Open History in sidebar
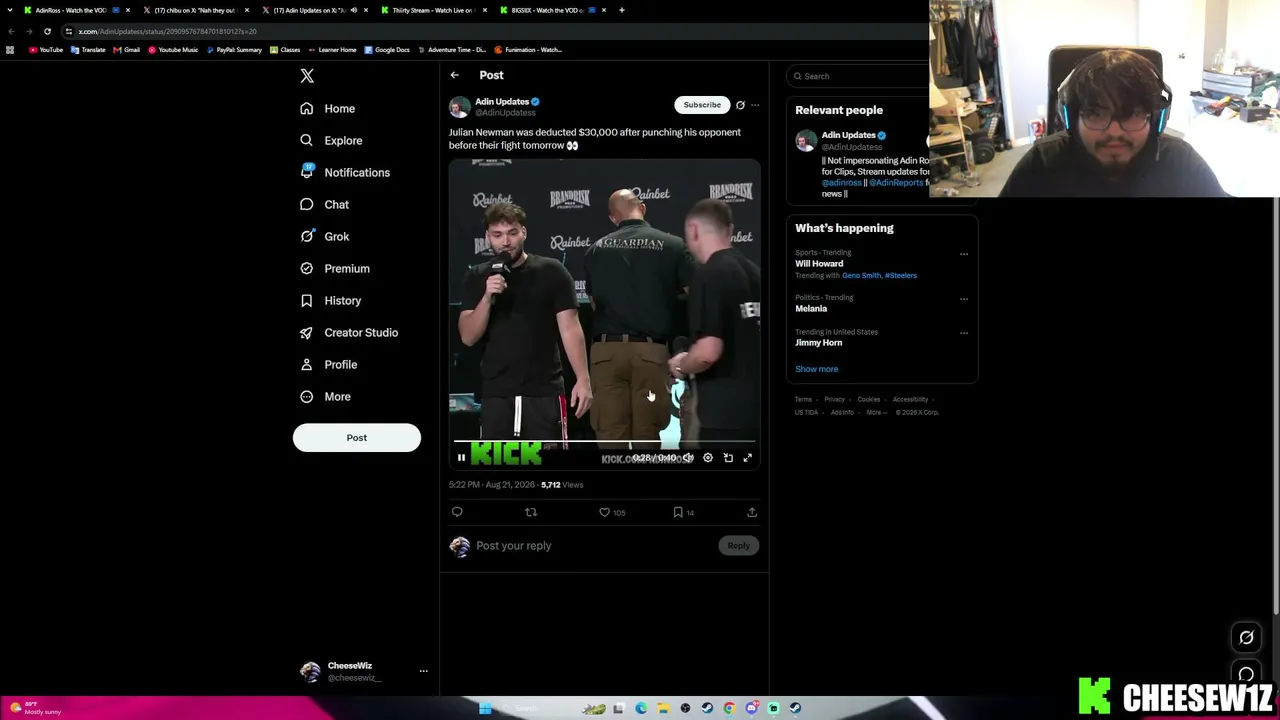The width and height of the screenshot is (1280, 720). 331,300
